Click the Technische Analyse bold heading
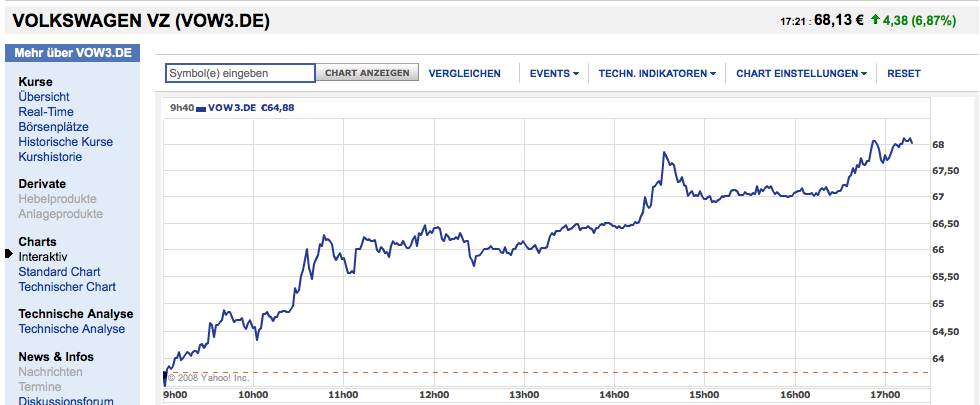This screenshot has width=980, height=405. pyautogui.click(x=76, y=314)
